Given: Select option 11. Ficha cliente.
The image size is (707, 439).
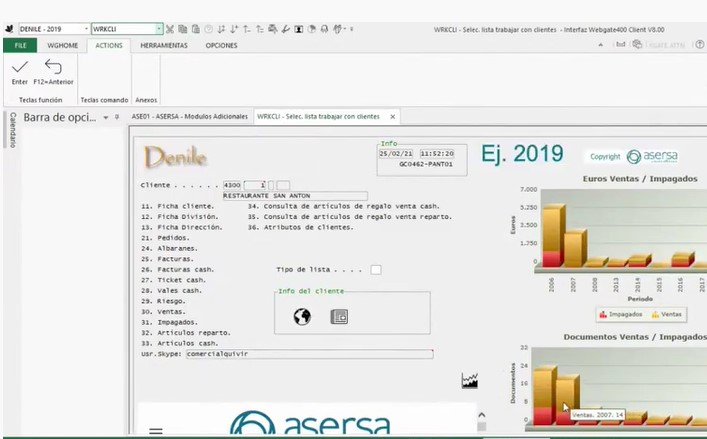Looking at the screenshot, I should (x=178, y=206).
